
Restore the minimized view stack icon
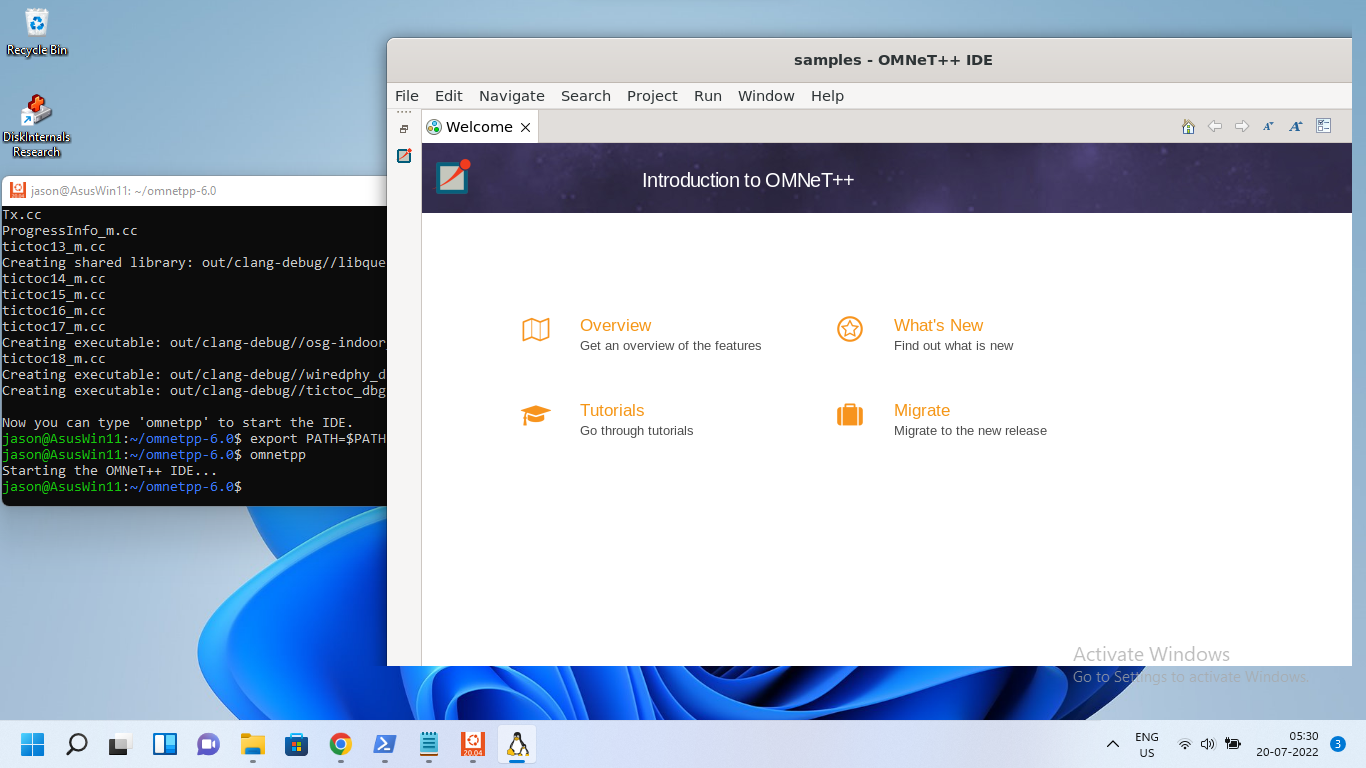[404, 129]
